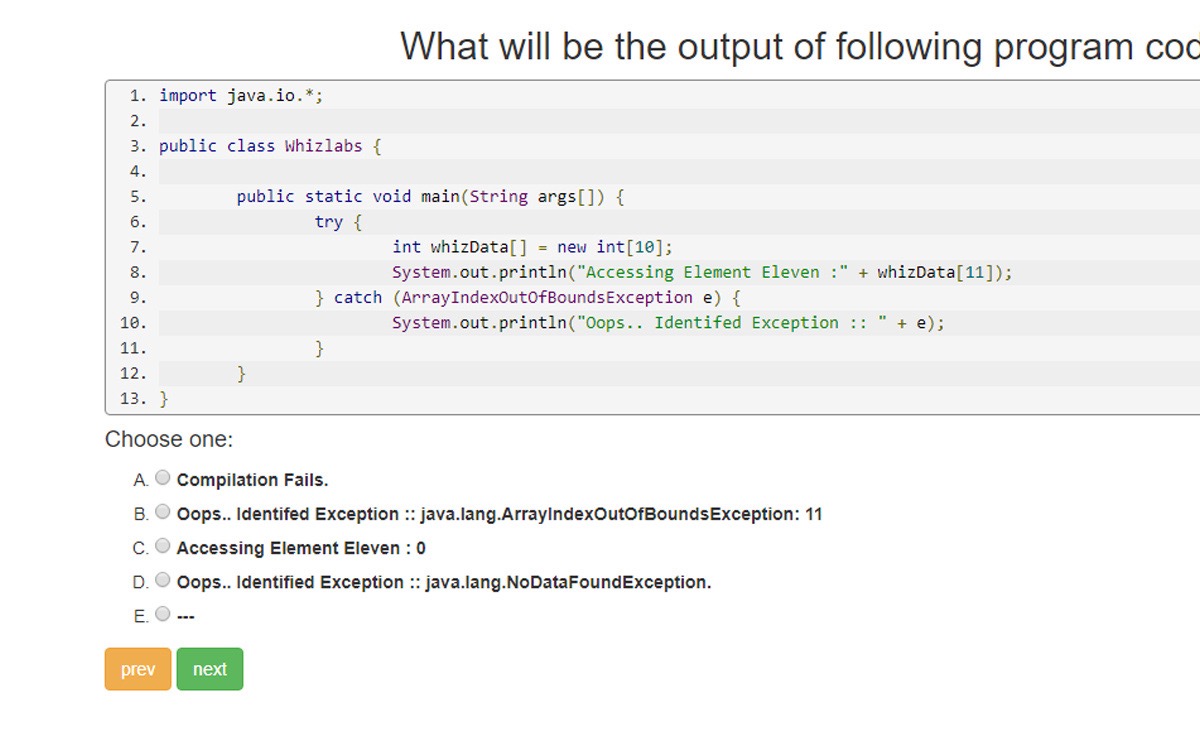Click the 'import java.io.*;' code line
The height and width of the screenshot is (750, 1200).
(x=241, y=96)
